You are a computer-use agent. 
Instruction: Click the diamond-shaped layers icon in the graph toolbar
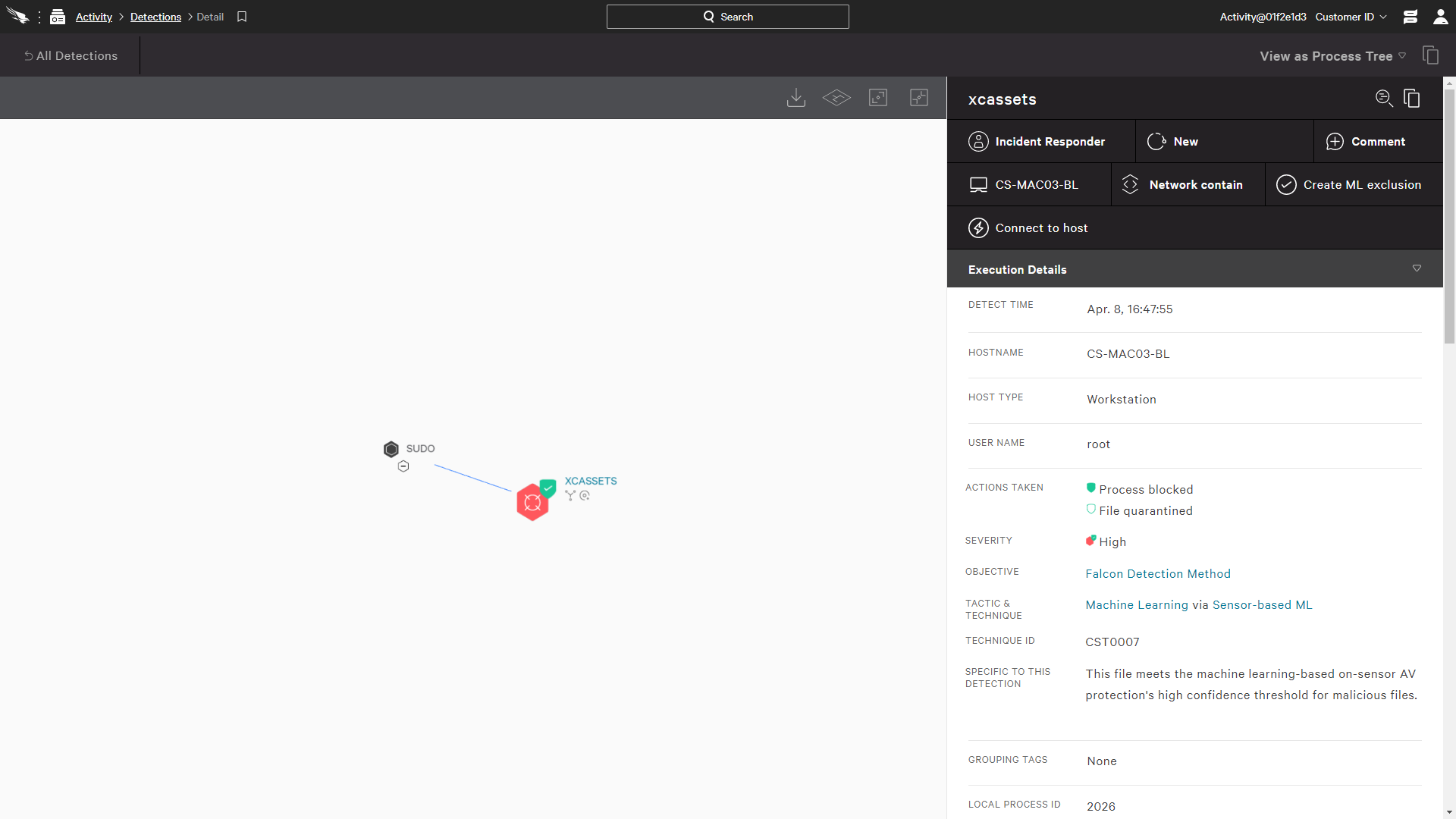(x=836, y=98)
